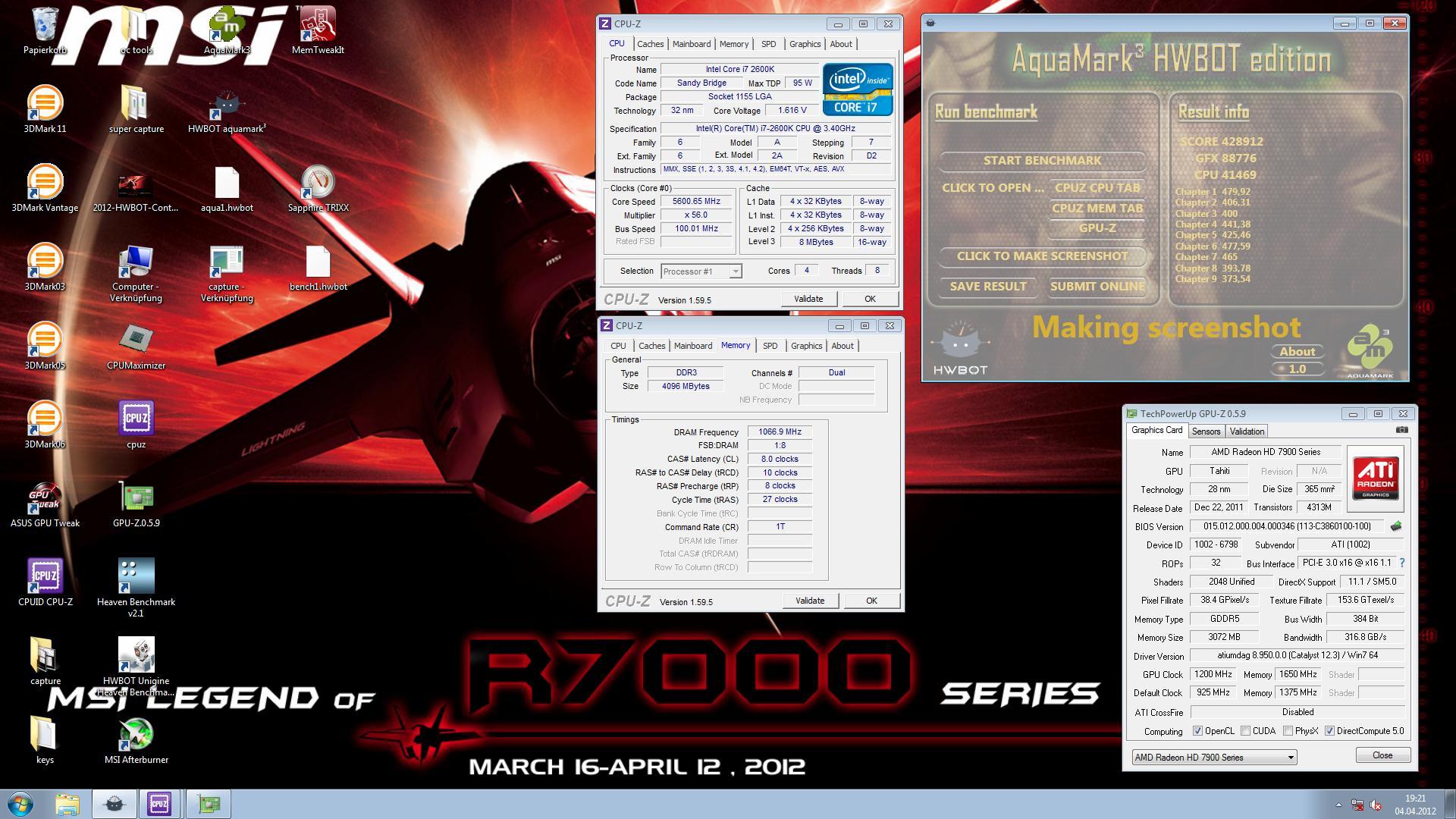Open the oc tools folder
Screen dimensions: 1456x819
click(x=136, y=30)
